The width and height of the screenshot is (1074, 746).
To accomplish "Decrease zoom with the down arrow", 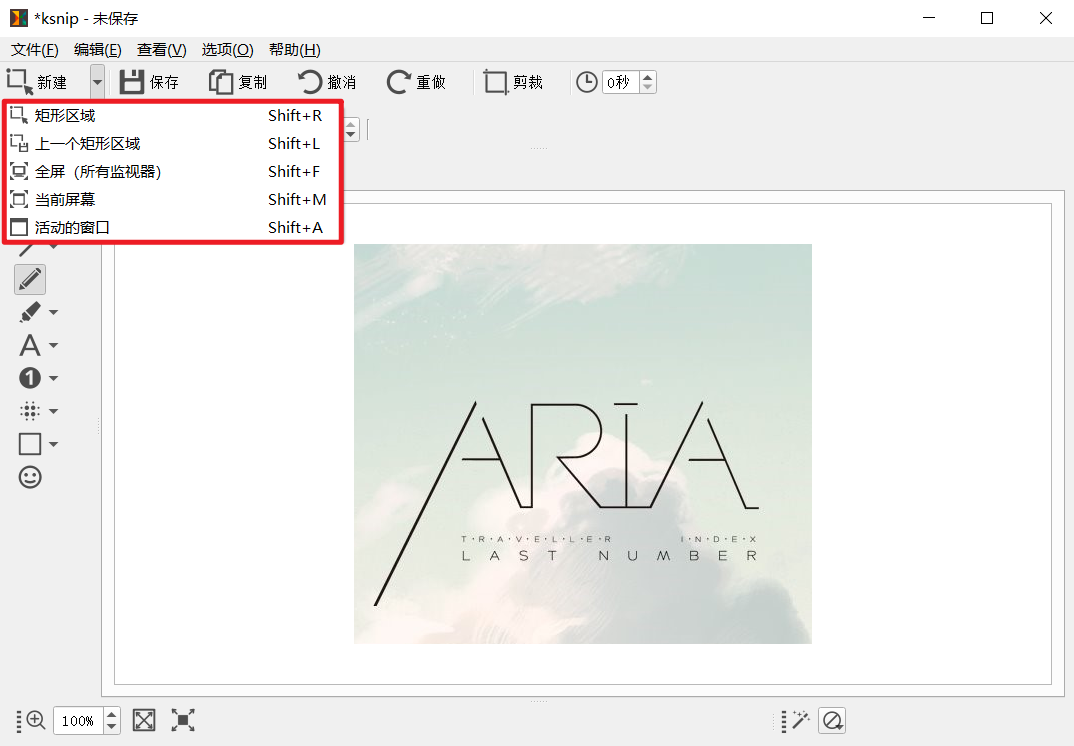I will [112, 727].
